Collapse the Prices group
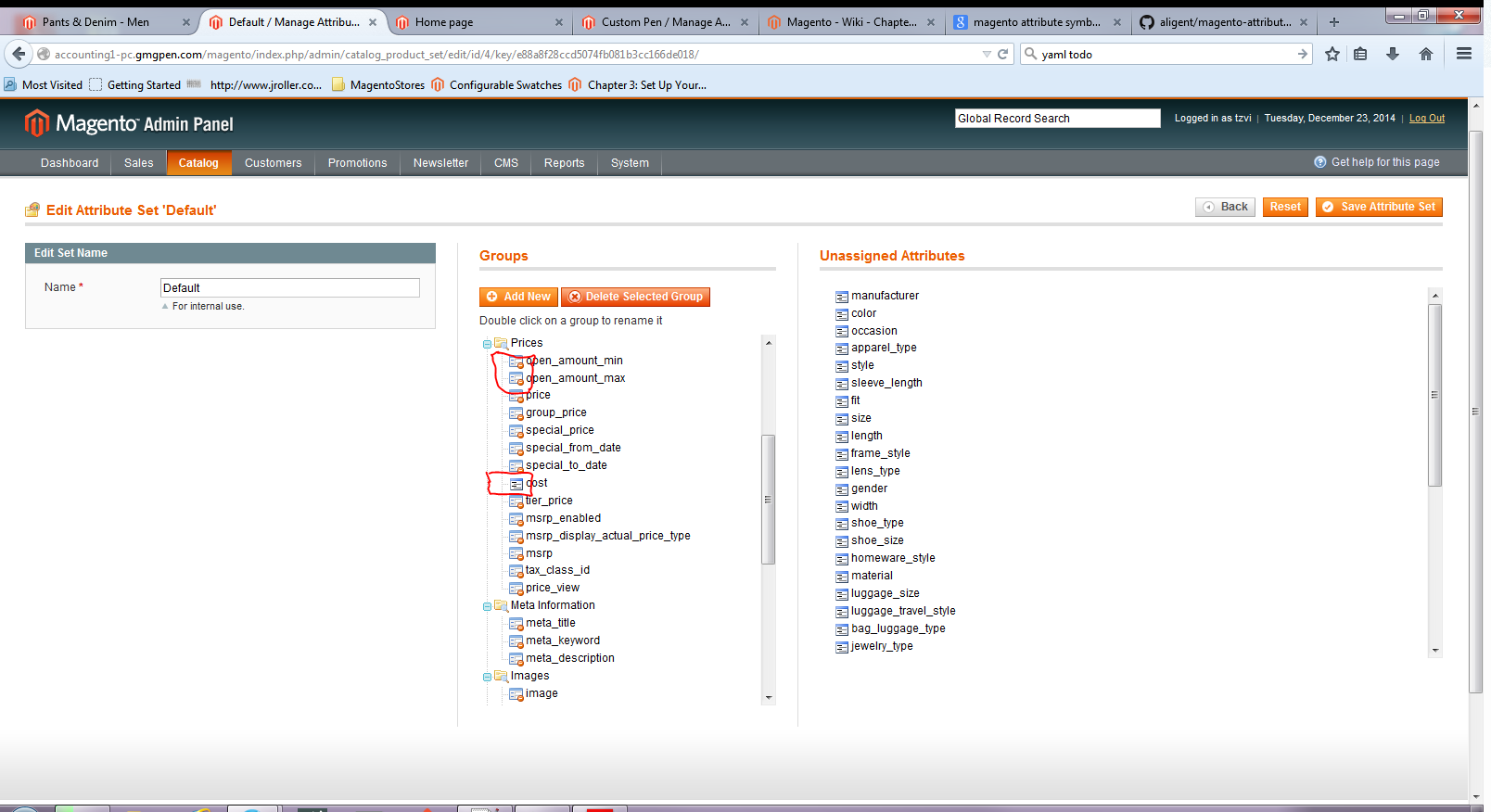 487,344
